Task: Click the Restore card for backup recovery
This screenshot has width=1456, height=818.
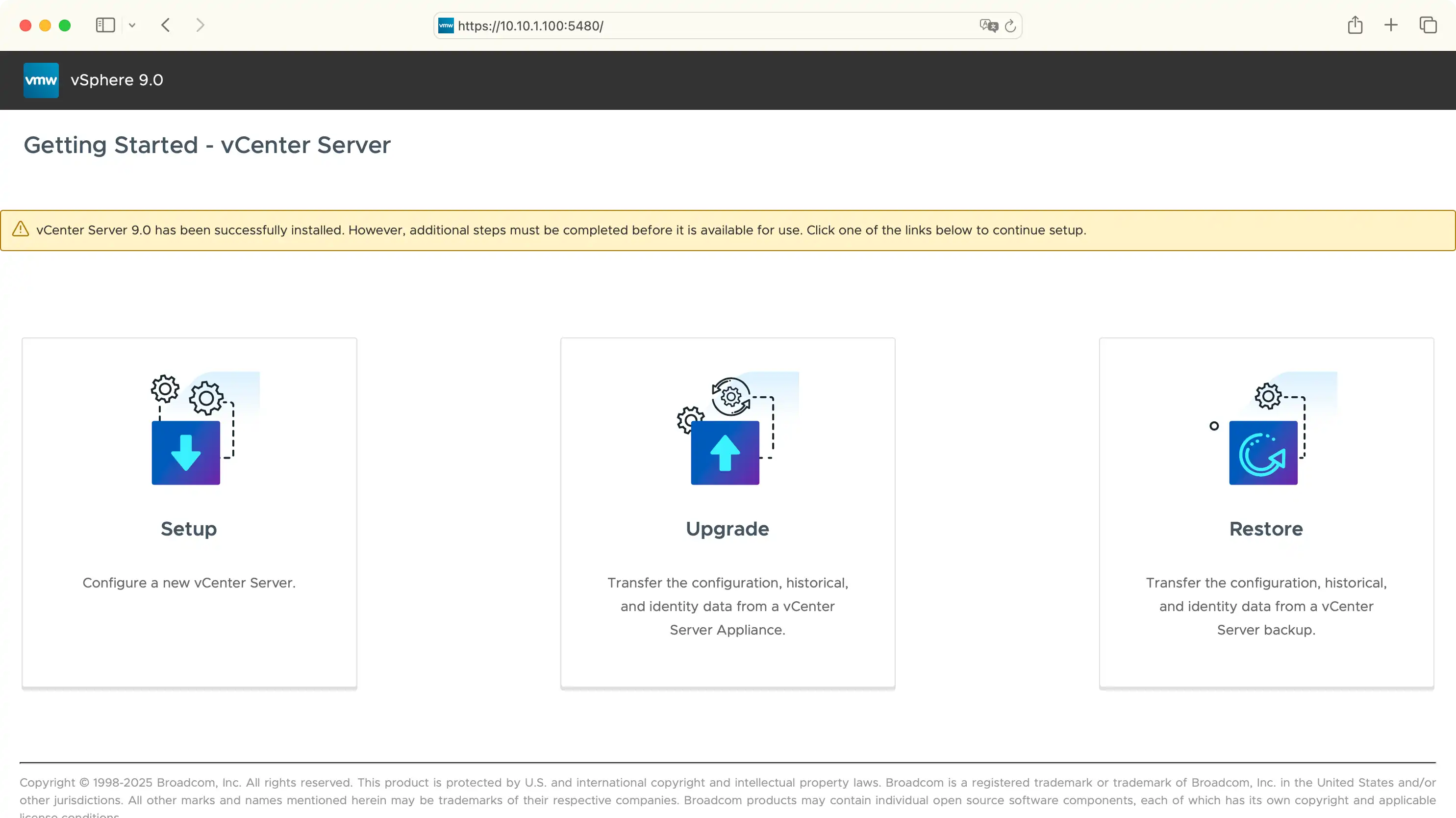Action: [1265, 513]
